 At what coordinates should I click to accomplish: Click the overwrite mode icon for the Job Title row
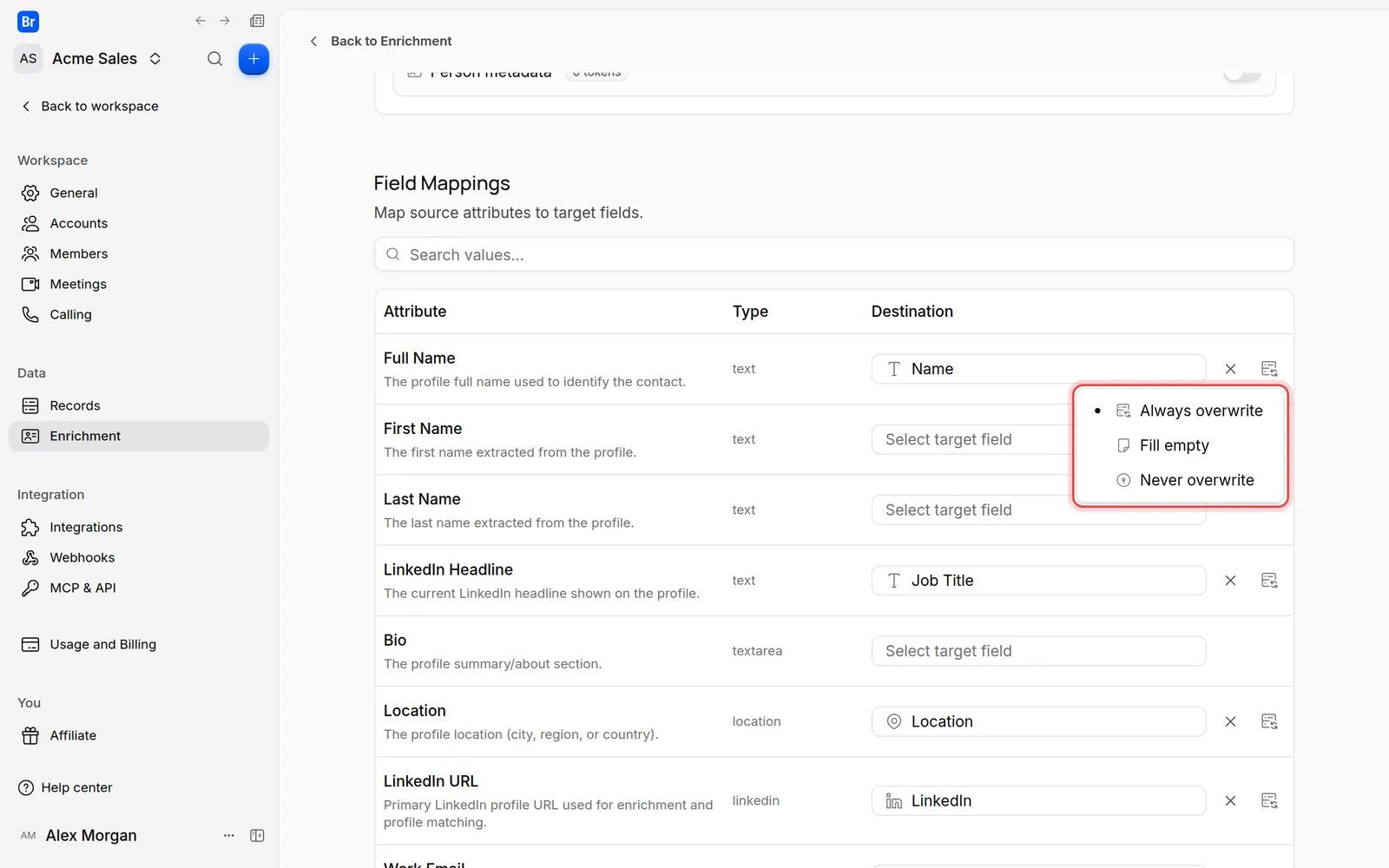tap(1269, 581)
